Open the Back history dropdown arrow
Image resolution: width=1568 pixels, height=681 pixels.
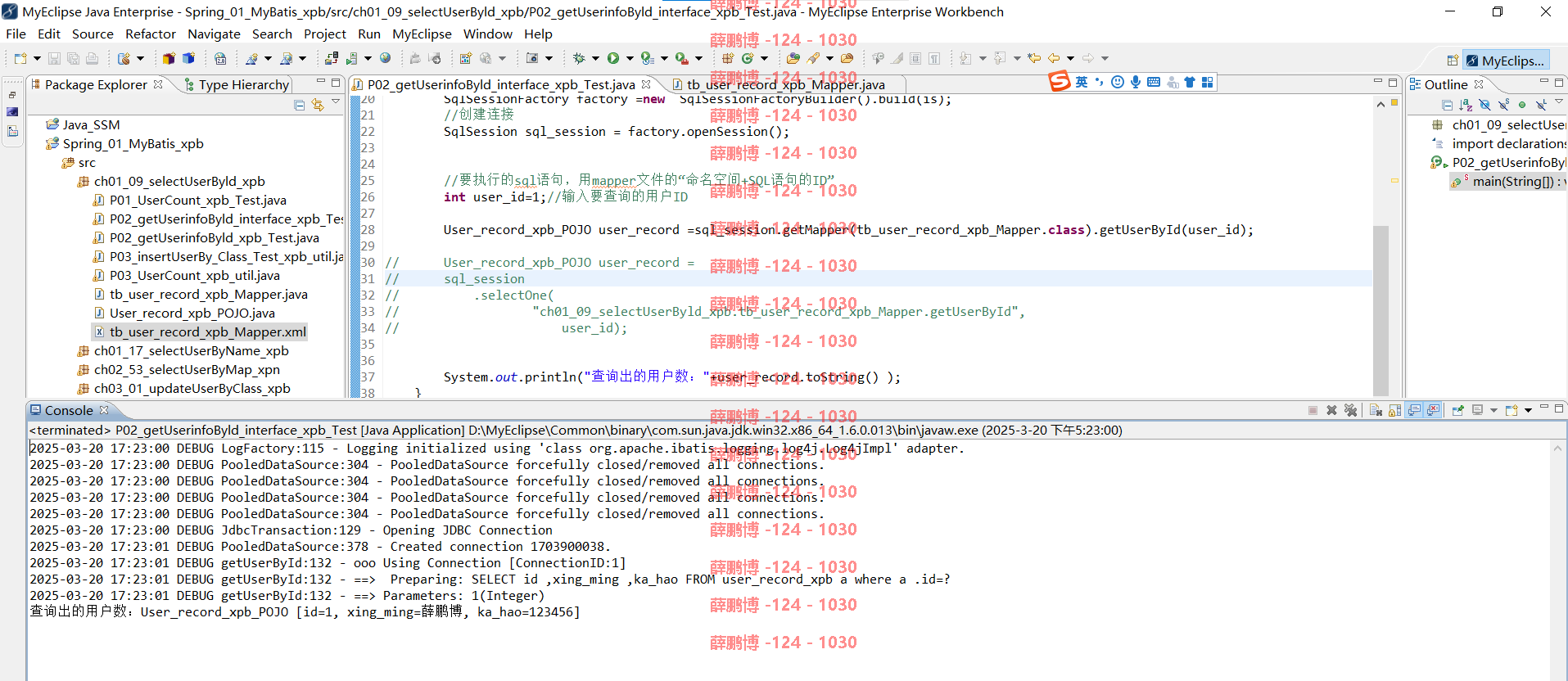point(1070,58)
